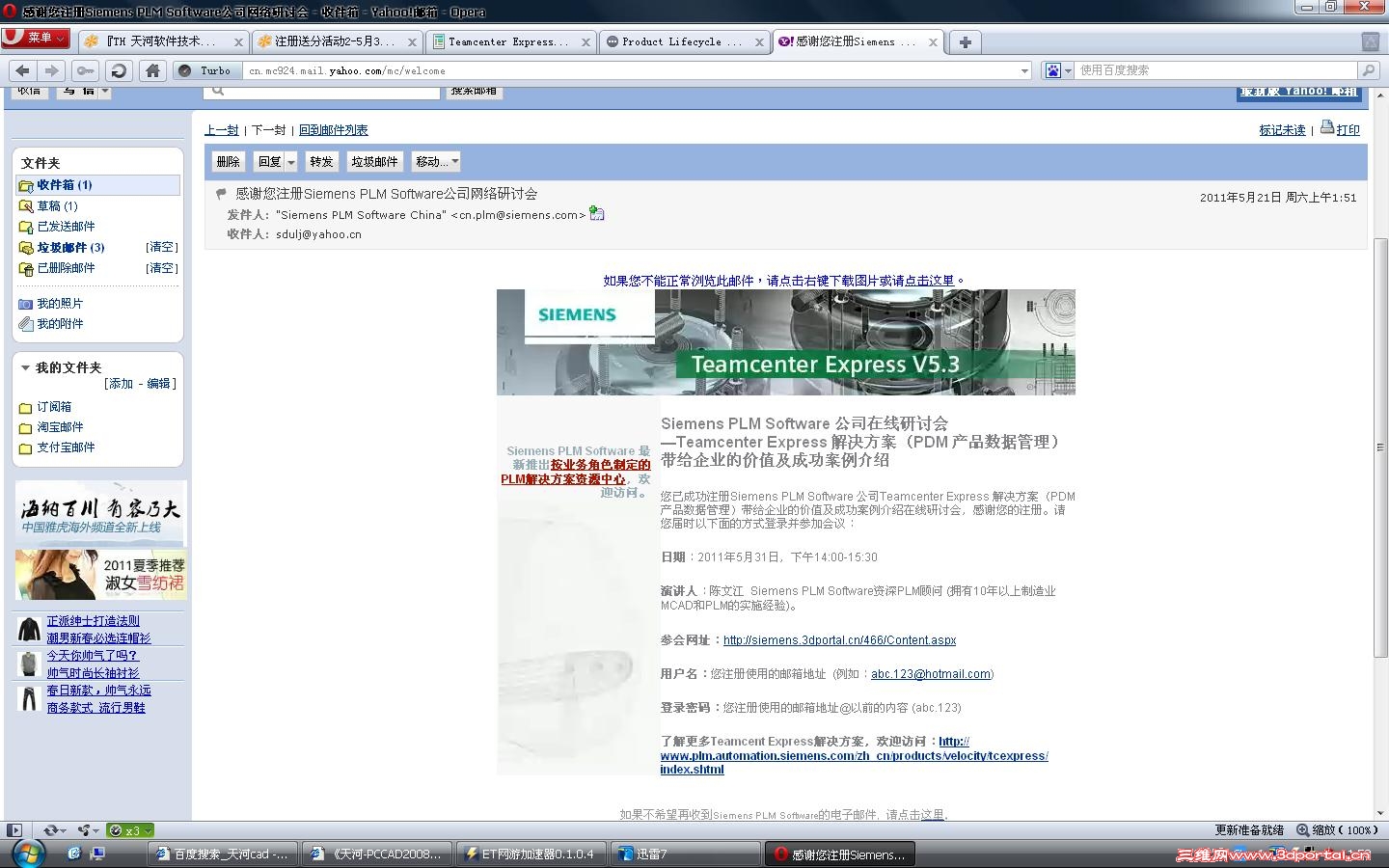Click the magnifier search button in toolbar
Screen dimensions: 1389x868
1368,70
